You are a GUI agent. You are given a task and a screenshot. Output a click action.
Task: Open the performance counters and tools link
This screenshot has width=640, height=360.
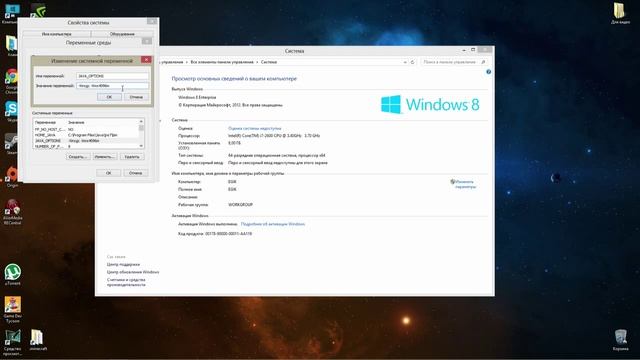tap(126, 282)
